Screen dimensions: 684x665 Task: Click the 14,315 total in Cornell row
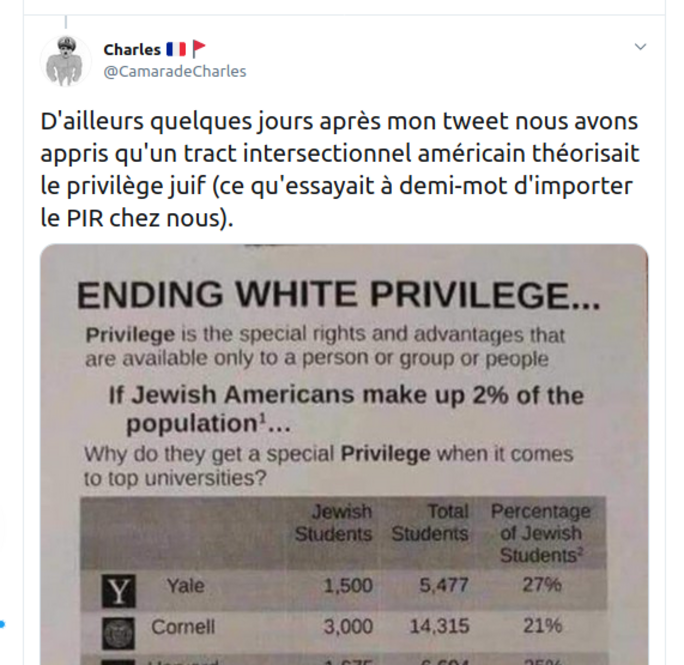[x=439, y=627]
